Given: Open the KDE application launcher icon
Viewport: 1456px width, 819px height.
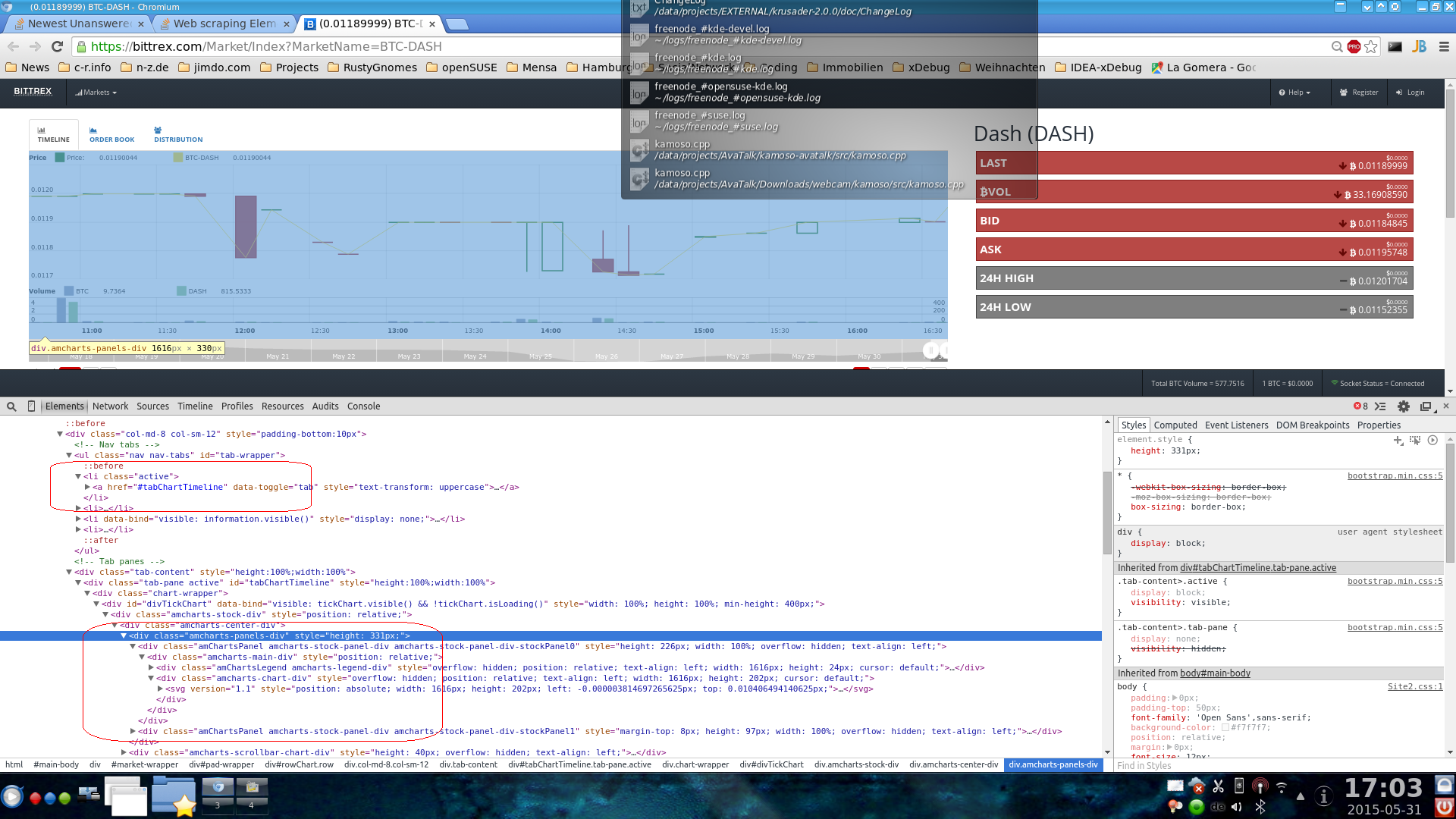Looking at the screenshot, I should click(x=11, y=796).
